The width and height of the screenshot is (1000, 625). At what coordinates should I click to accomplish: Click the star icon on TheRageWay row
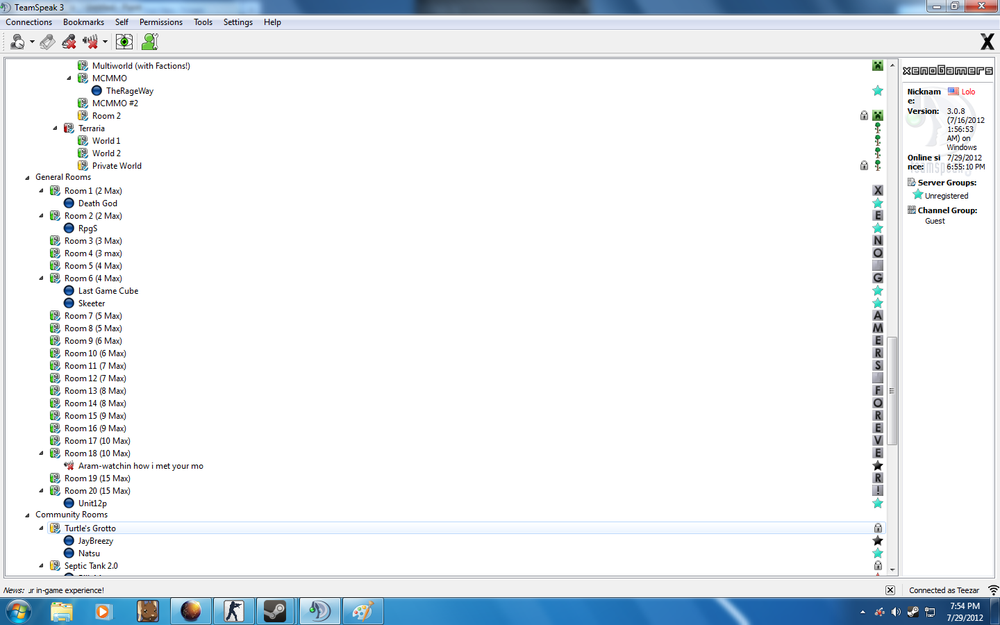pos(878,91)
